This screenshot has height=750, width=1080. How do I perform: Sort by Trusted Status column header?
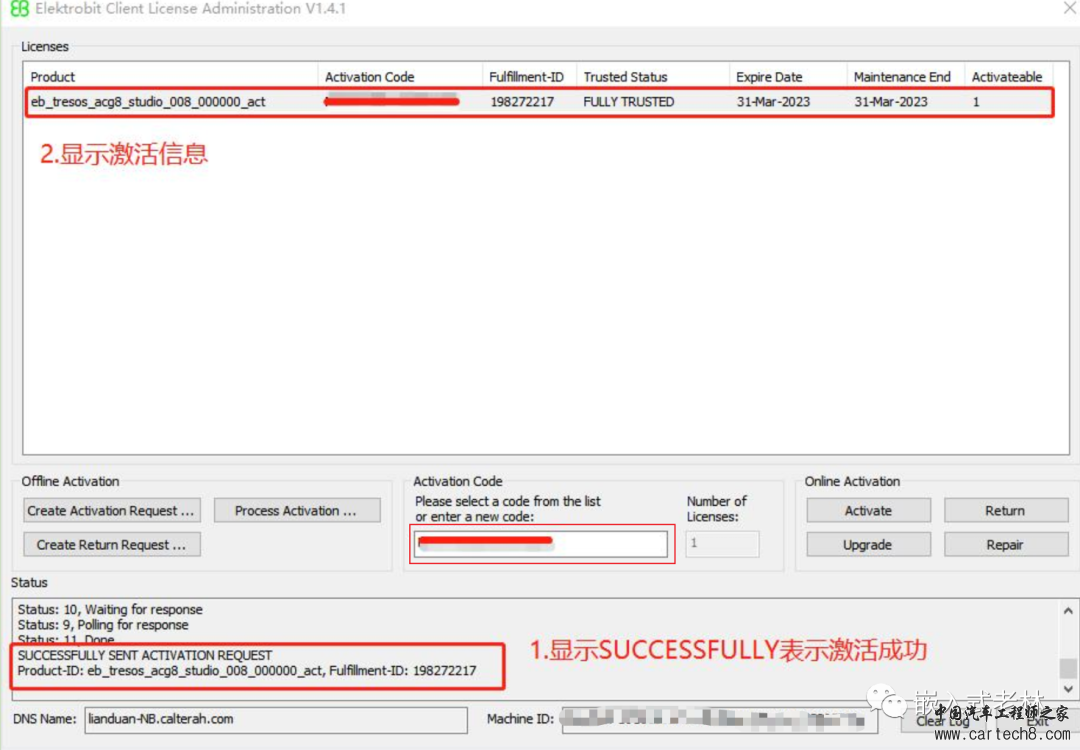pos(652,76)
